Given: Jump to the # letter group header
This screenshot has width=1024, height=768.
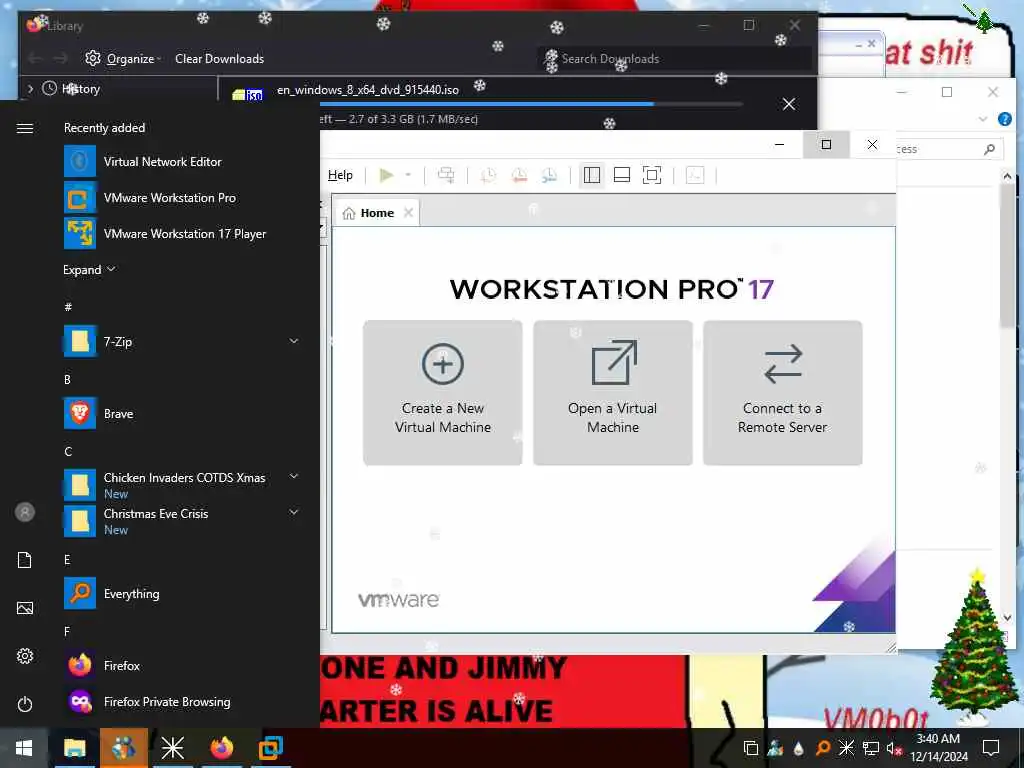Looking at the screenshot, I should pyautogui.click(x=68, y=306).
